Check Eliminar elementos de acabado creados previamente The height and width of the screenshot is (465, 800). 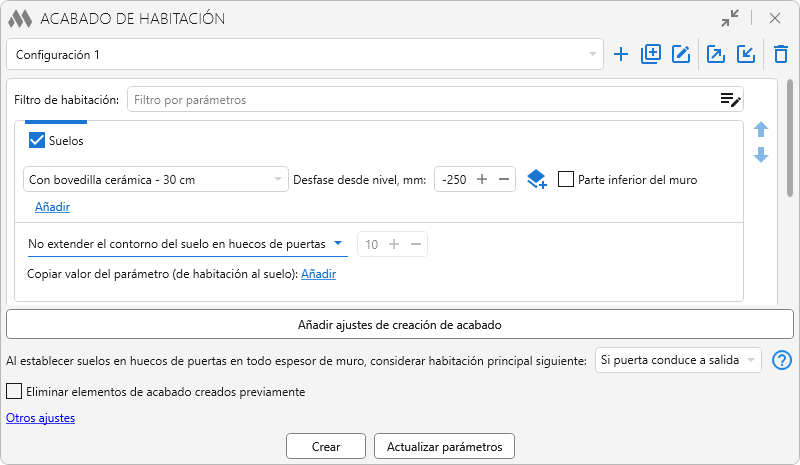pos(15,392)
